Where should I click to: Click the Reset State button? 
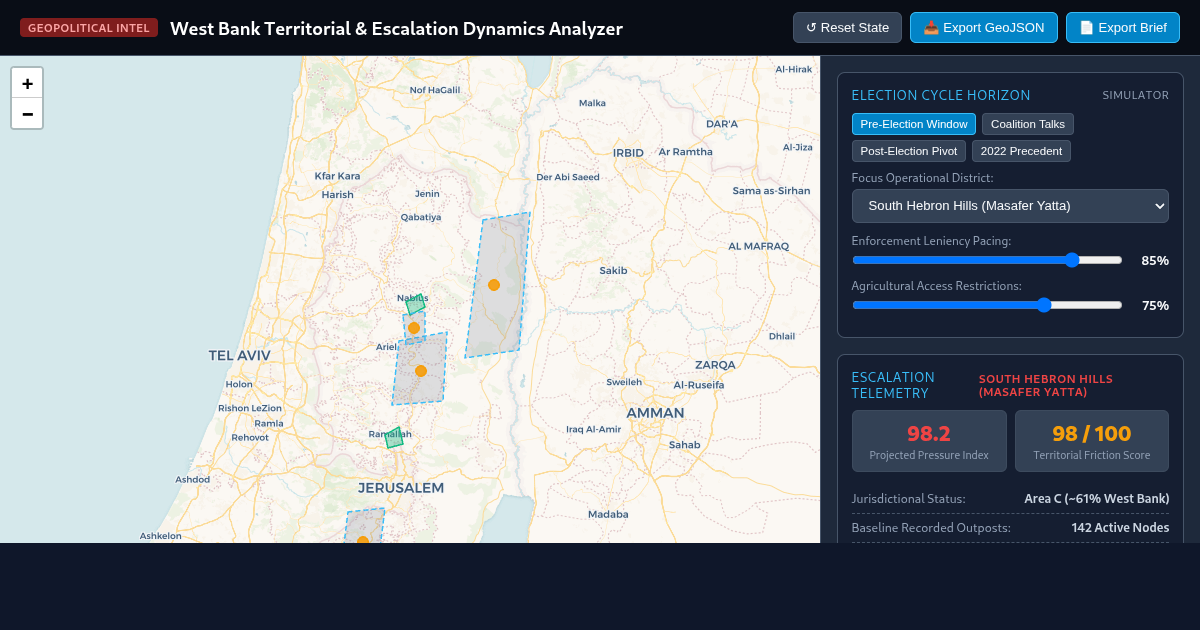coord(847,28)
